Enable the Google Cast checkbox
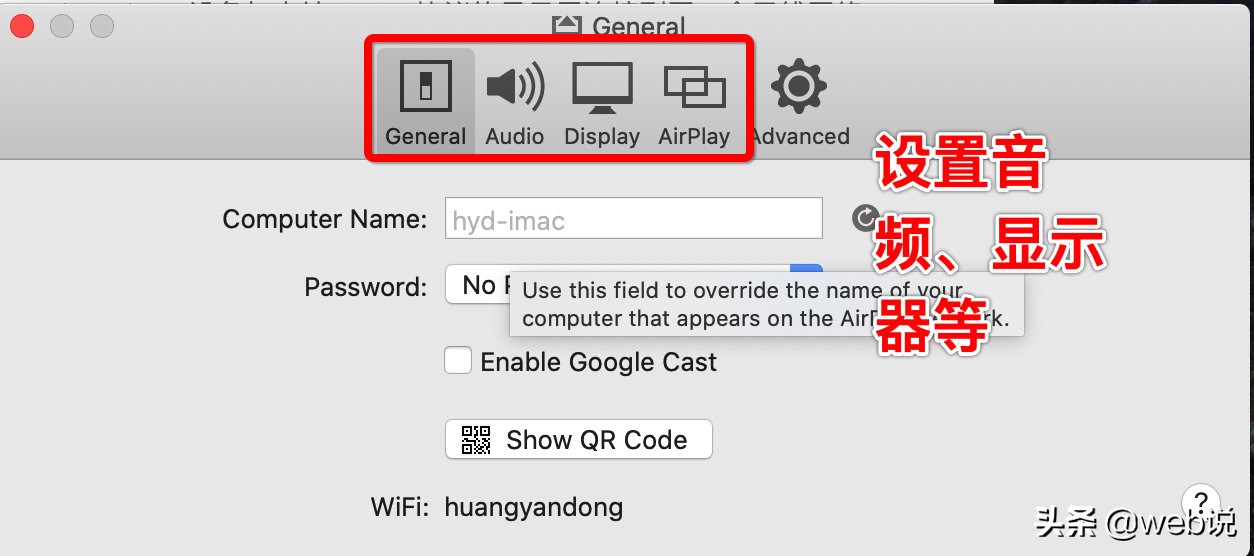This screenshot has height=556, width=1254. click(458, 360)
